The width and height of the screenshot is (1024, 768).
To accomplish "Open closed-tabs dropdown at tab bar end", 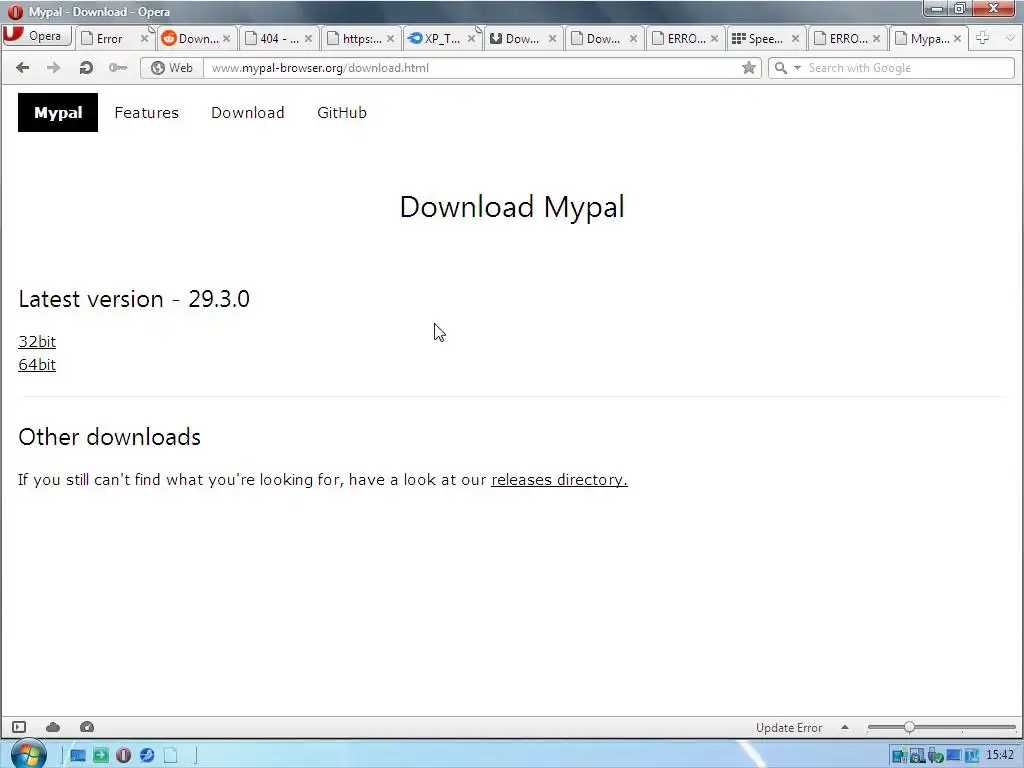I will tap(1010, 38).
